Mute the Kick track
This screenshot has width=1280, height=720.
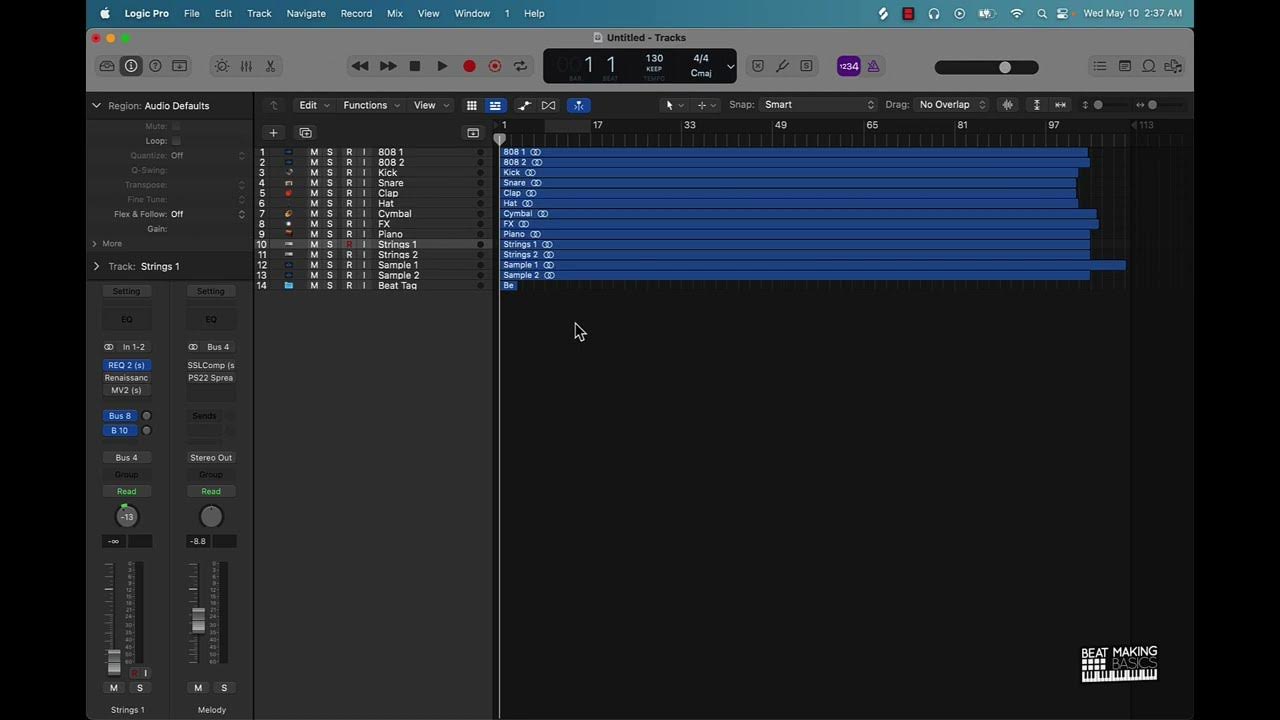pyautogui.click(x=314, y=173)
